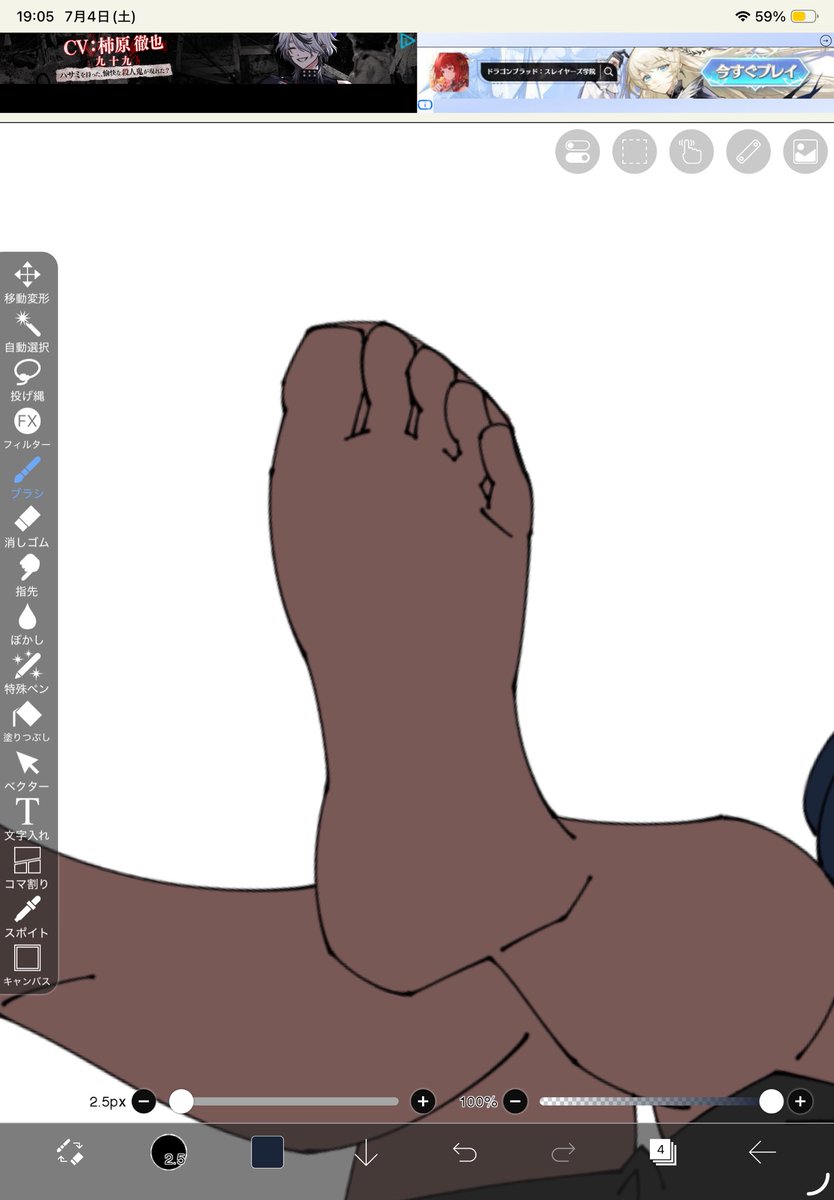Screen dimensions: 834x1200
Task: Open the material image panel icon
Action: 805,152
